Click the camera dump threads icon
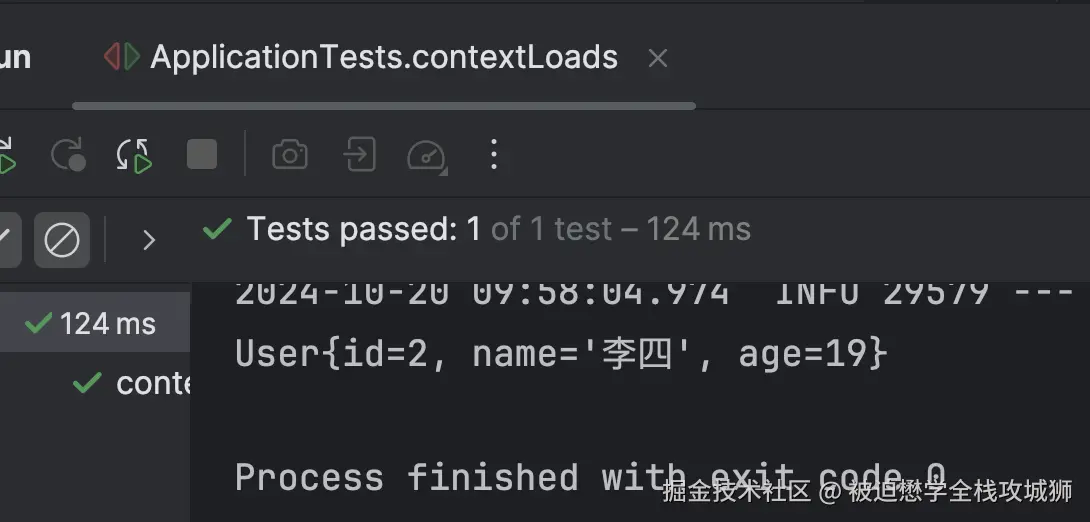 290,155
